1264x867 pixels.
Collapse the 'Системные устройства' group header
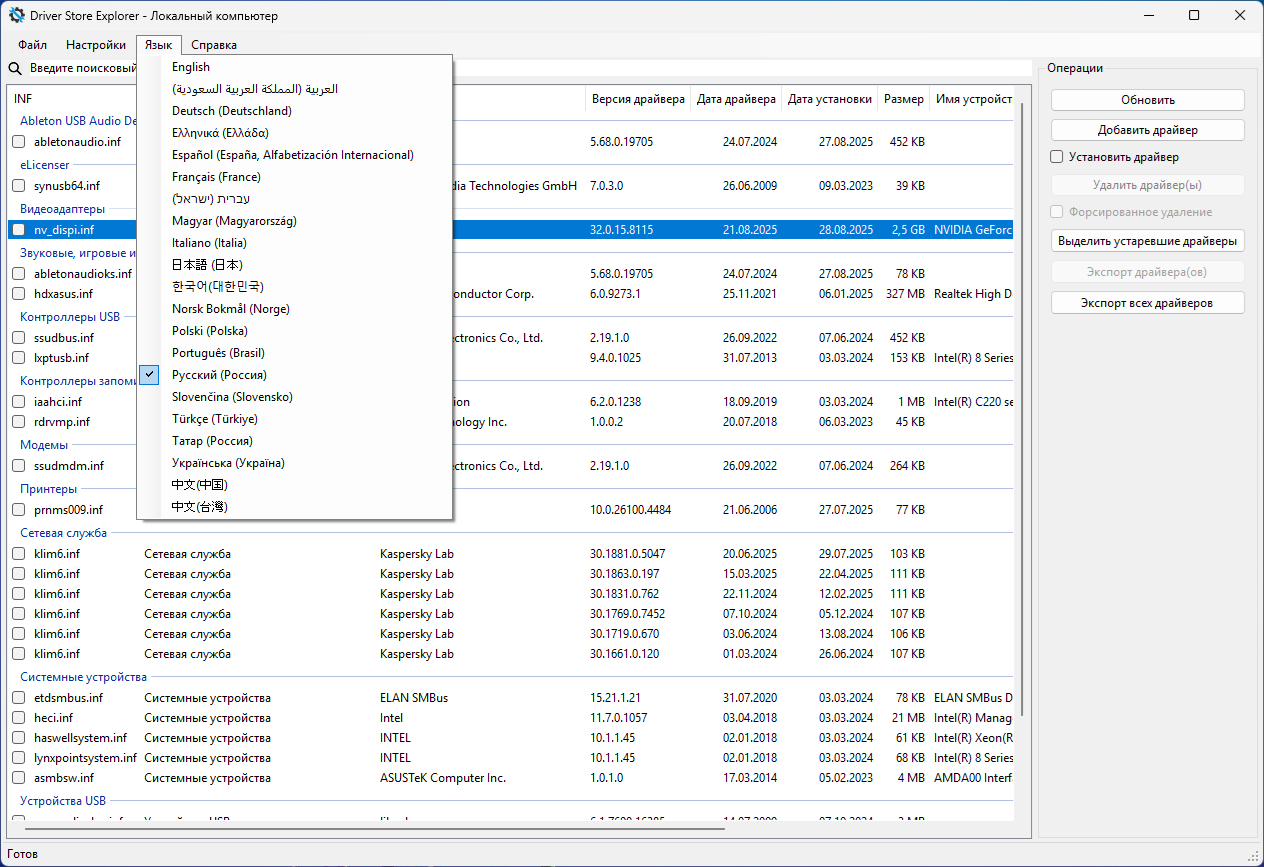[83, 677]
